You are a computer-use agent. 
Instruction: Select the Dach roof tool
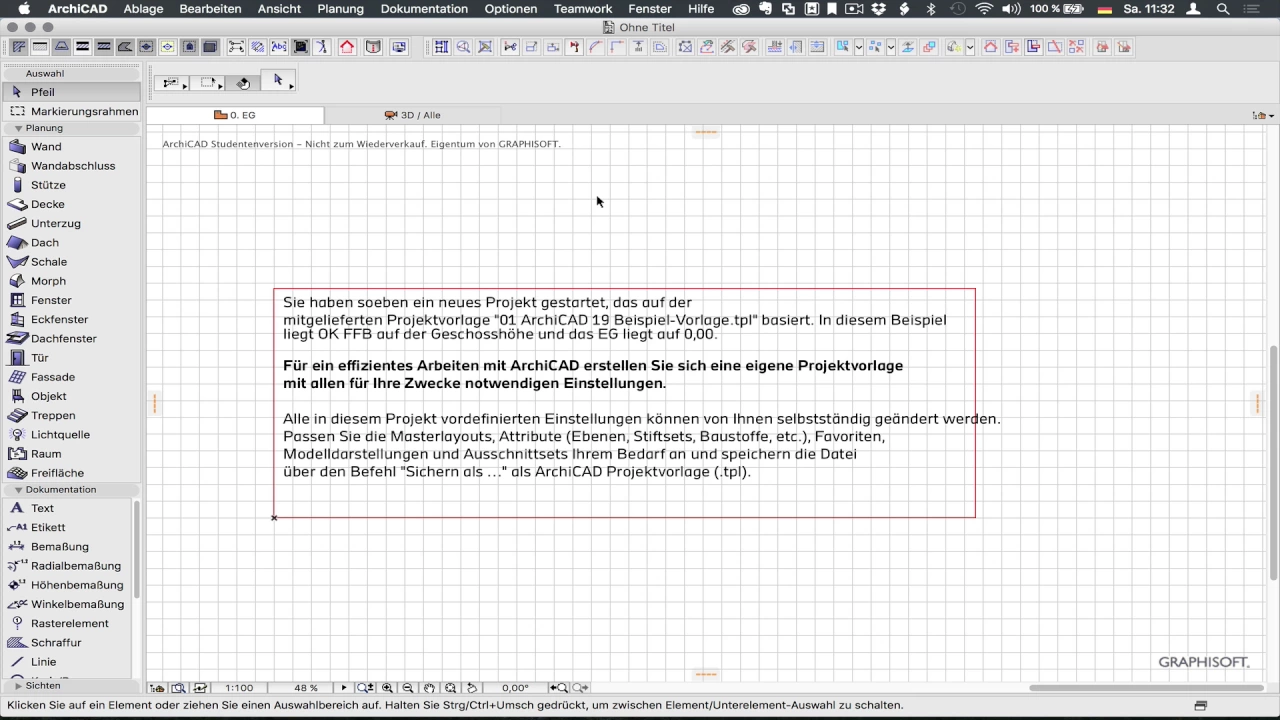70,243
